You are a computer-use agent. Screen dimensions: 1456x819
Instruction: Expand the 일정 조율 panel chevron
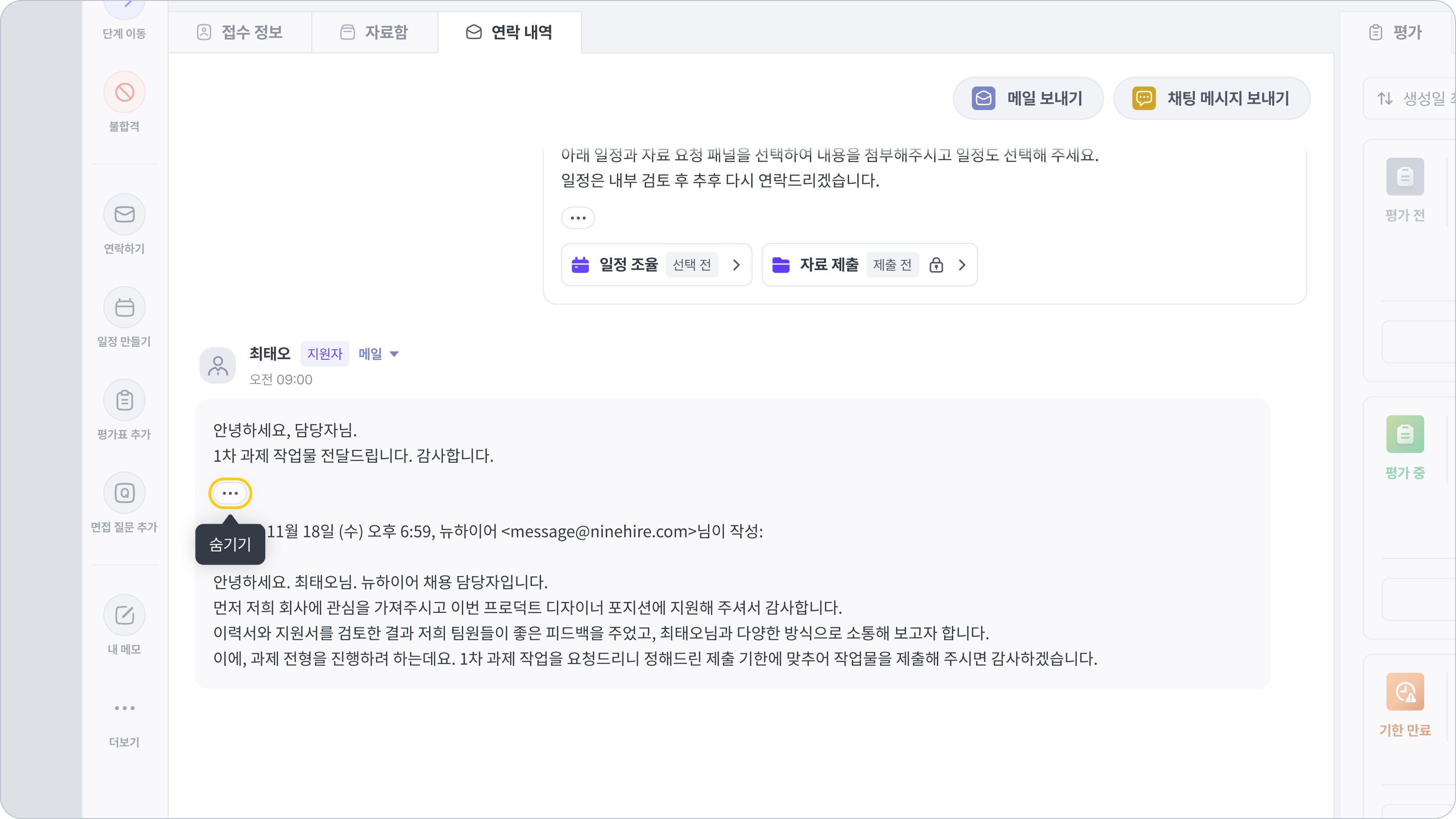tap(736, 264)
